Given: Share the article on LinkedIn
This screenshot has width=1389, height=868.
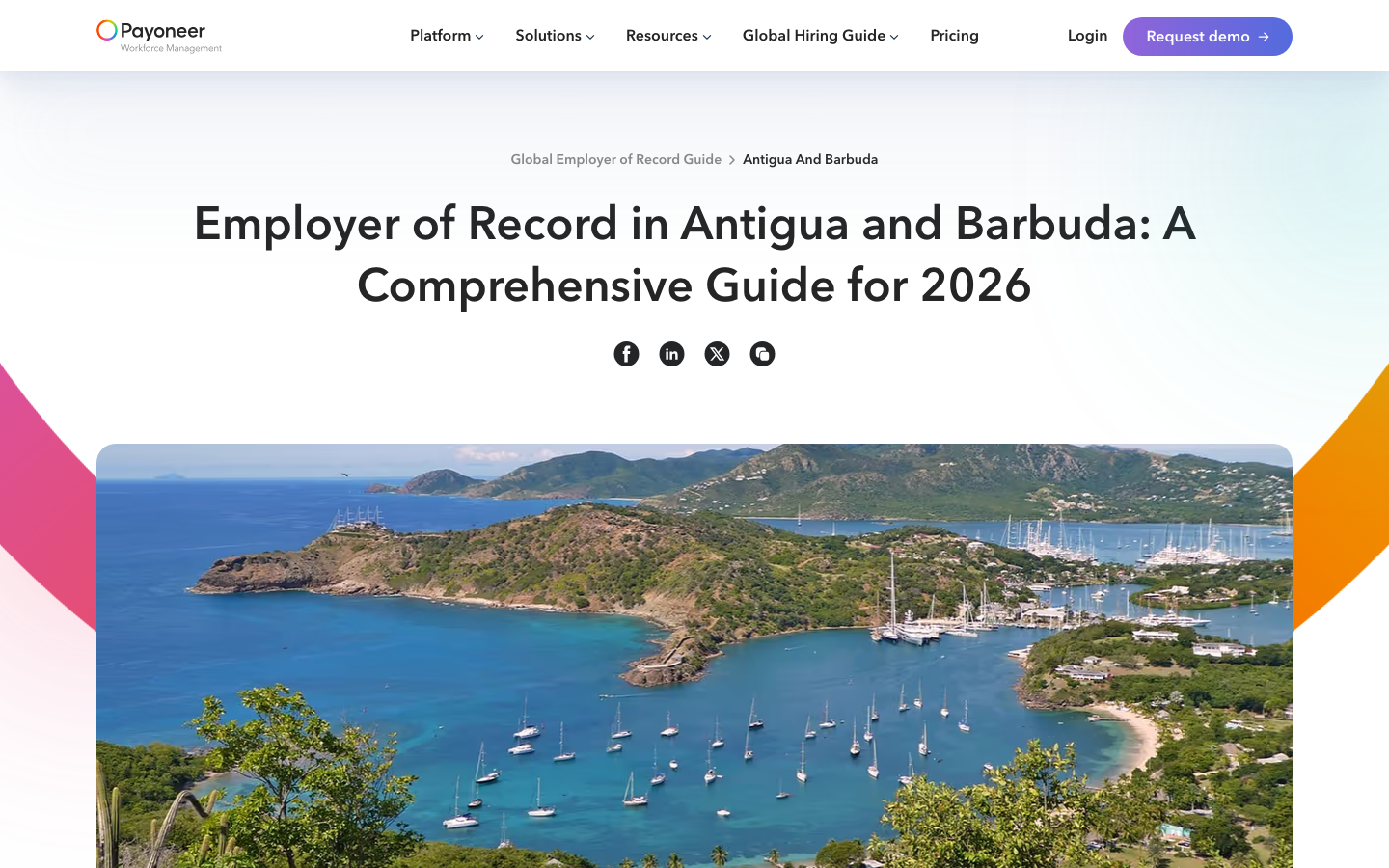Looking at the screenshot, I should [x=671, y=354].
